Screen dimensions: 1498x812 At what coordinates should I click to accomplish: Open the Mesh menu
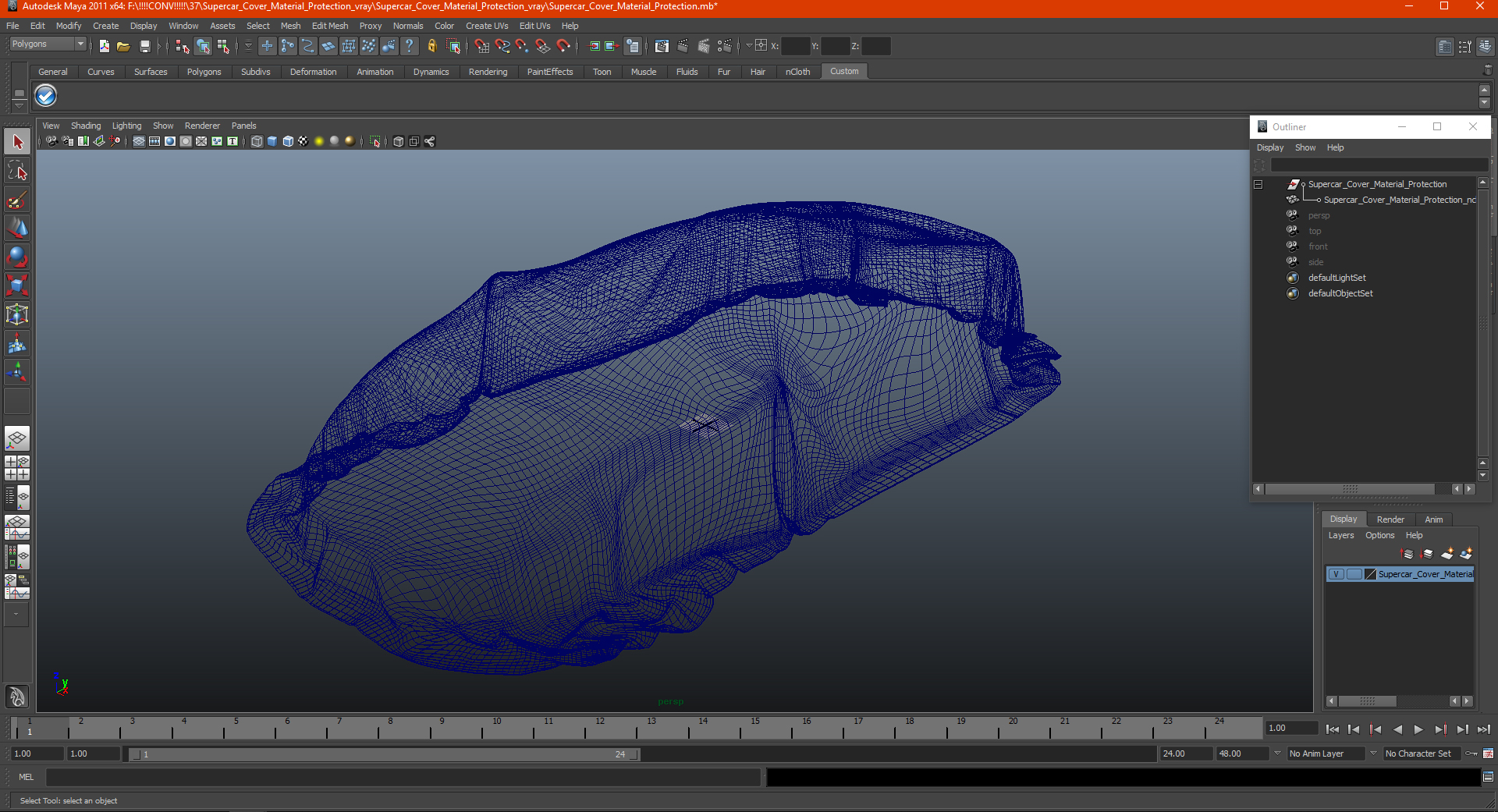point(290,26)
